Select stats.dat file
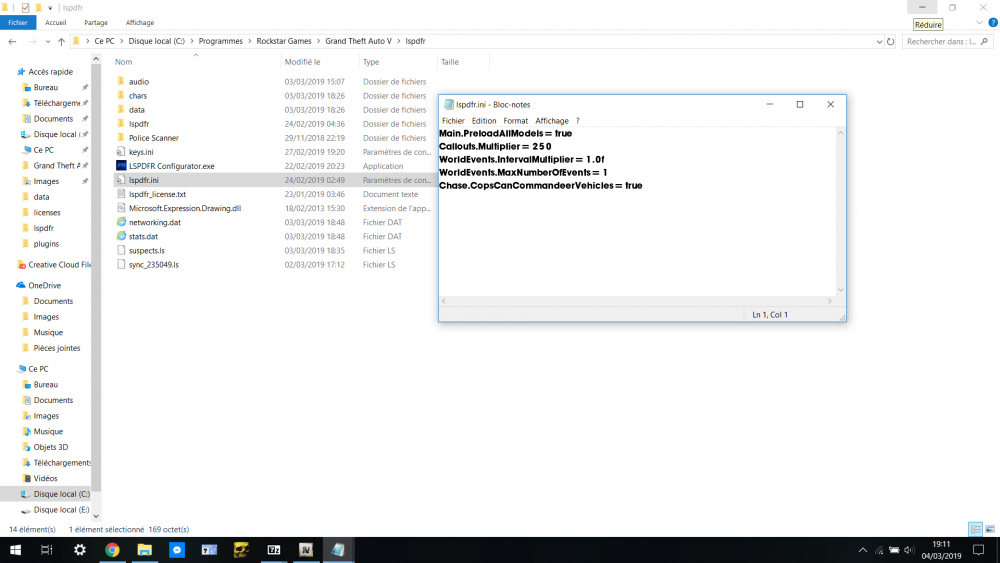Screen dimensions: 1000x563 point(143,236)
